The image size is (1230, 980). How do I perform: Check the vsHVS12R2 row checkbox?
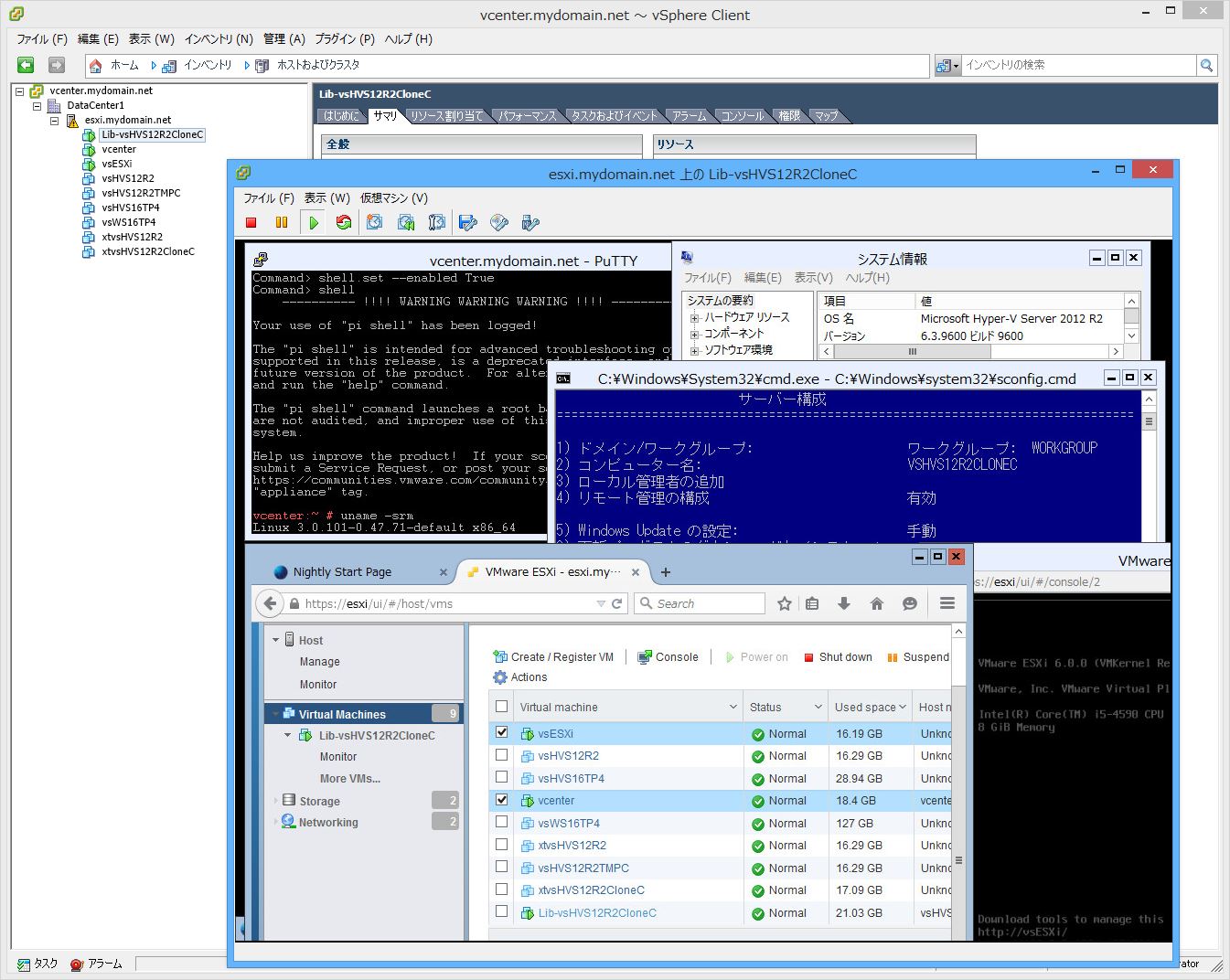click(x=501, y=755)
